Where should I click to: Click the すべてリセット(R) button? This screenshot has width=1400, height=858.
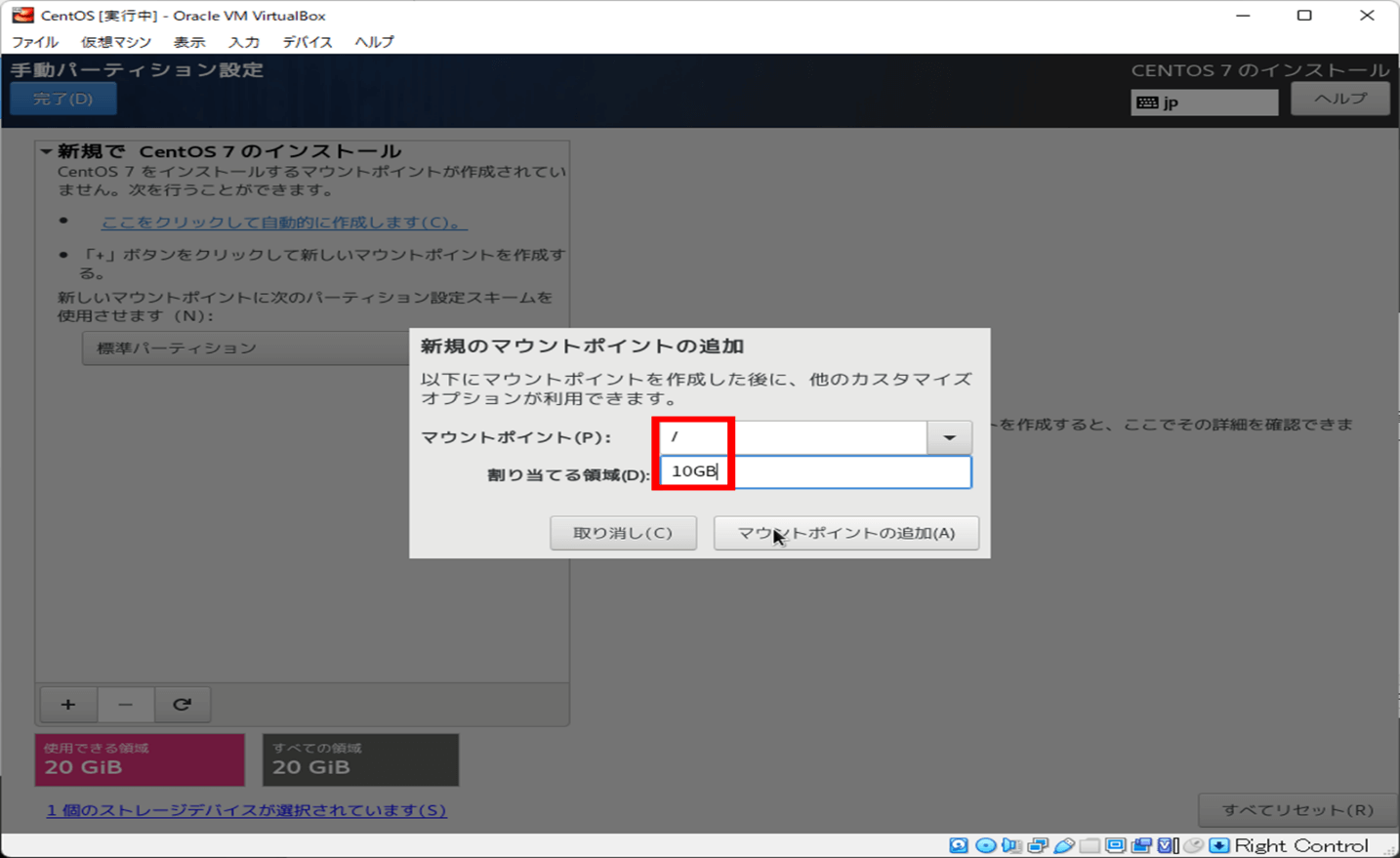pyautogui.click(x=1297, y=810)
